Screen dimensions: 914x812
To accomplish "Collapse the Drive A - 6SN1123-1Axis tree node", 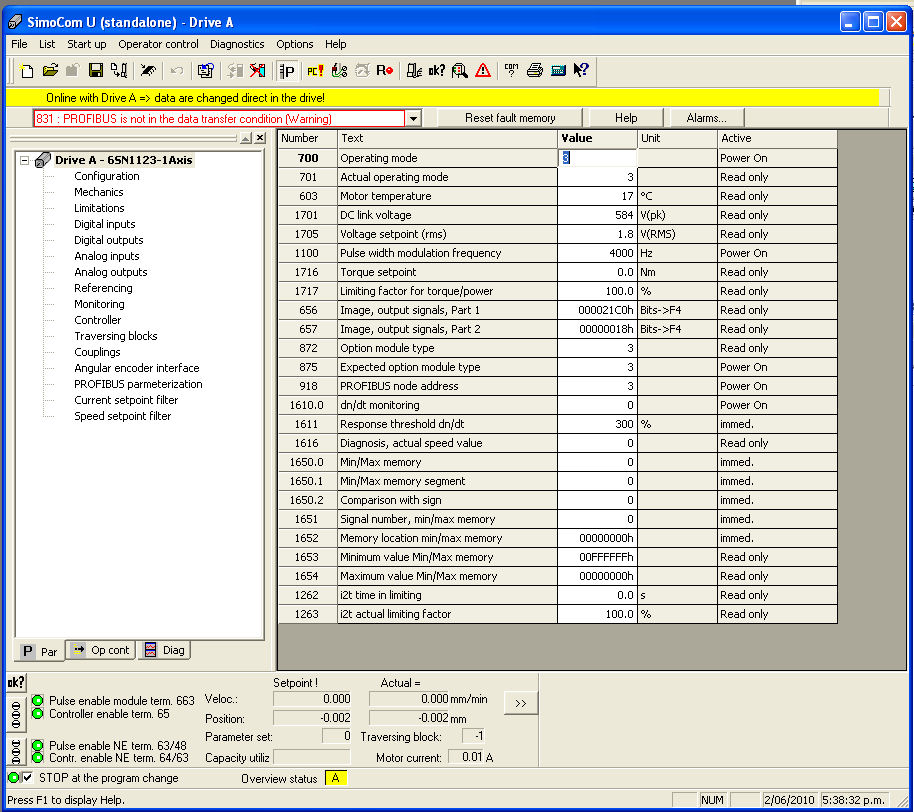I will pyautogui.click(x=24, y=160).
